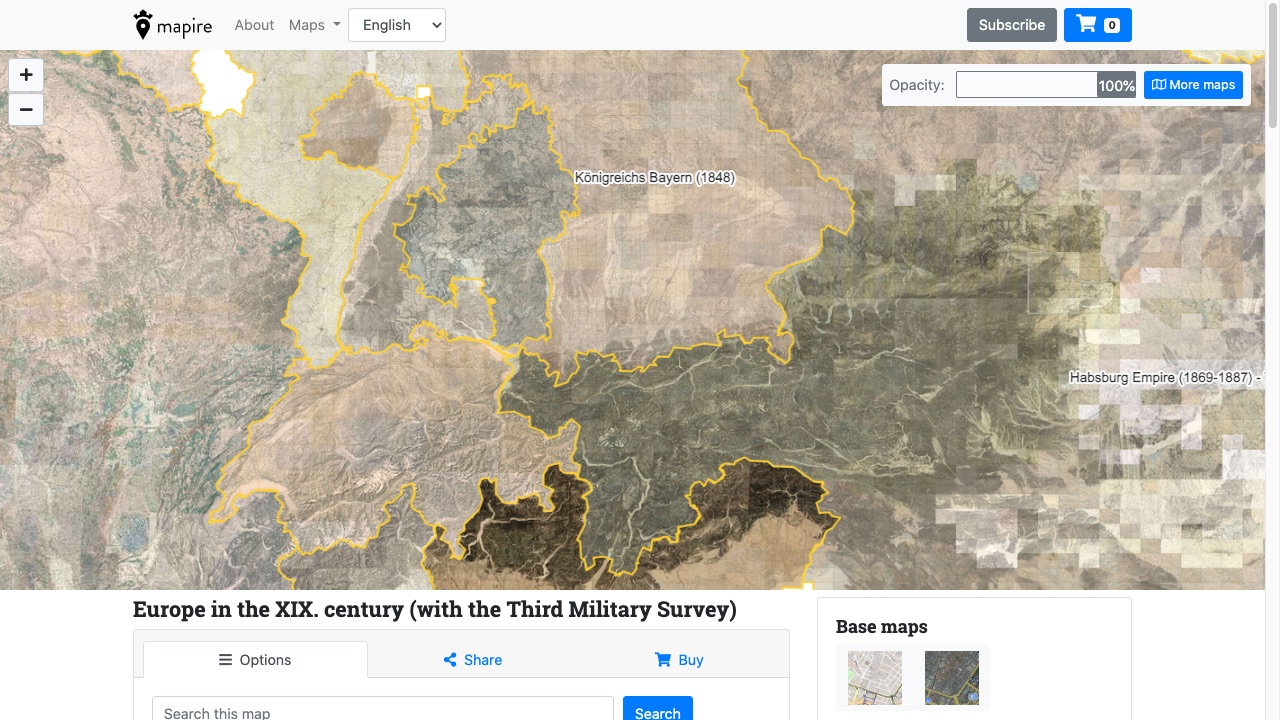Click the Search button

pos(657,711)
